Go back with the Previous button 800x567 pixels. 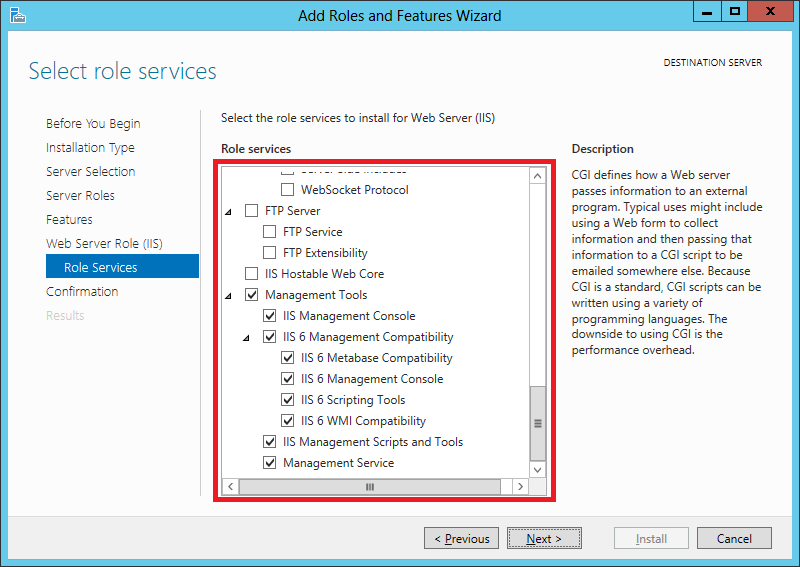(460, 538)
